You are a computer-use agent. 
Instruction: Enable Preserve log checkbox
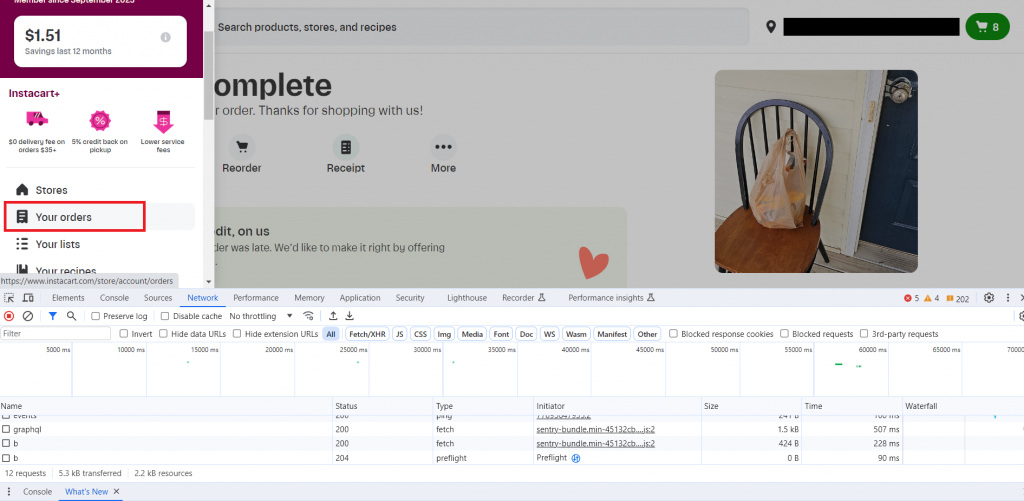tap(95, 316)
